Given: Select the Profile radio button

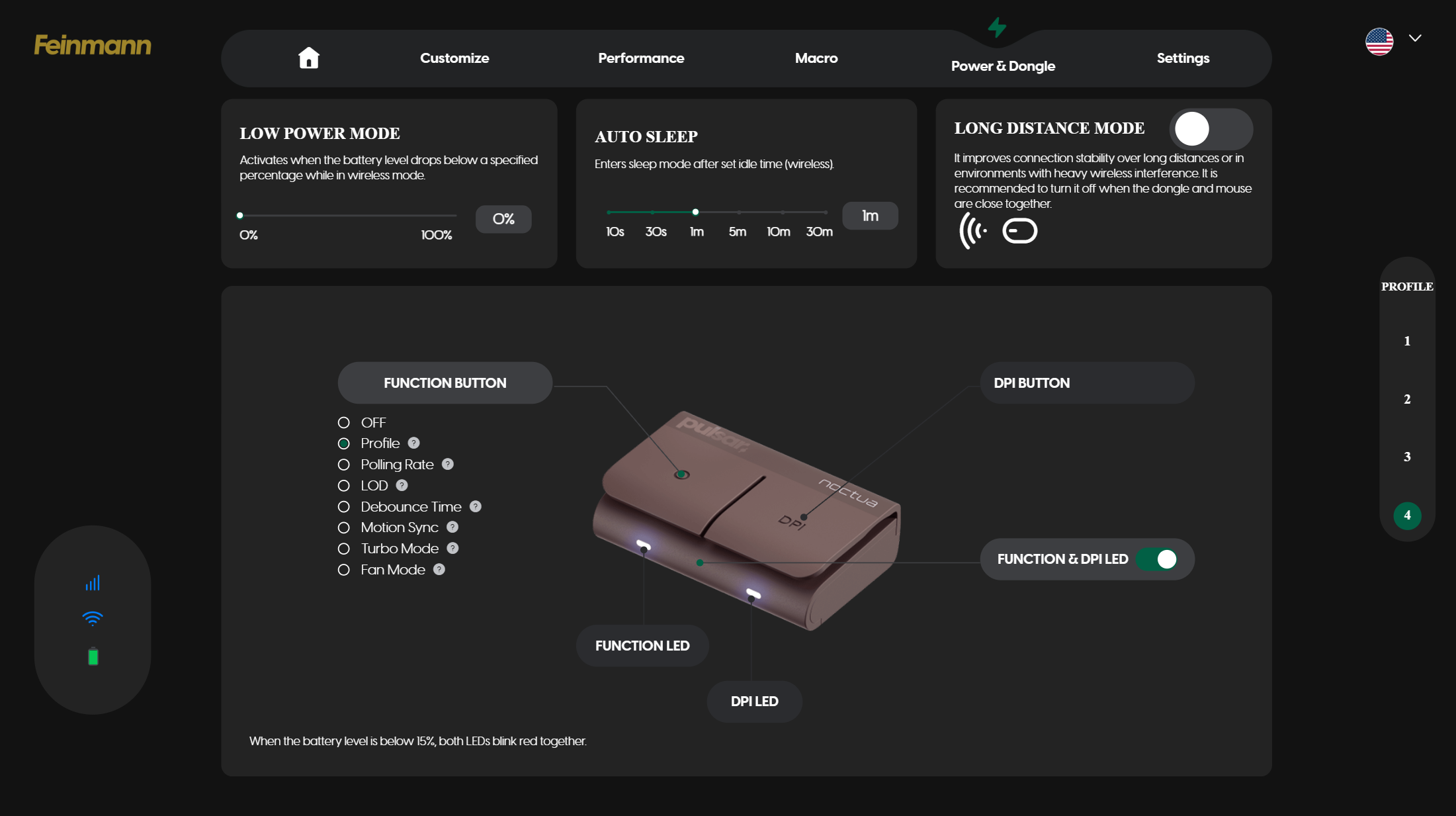Looking at the screenshot, I should [343, 443].
